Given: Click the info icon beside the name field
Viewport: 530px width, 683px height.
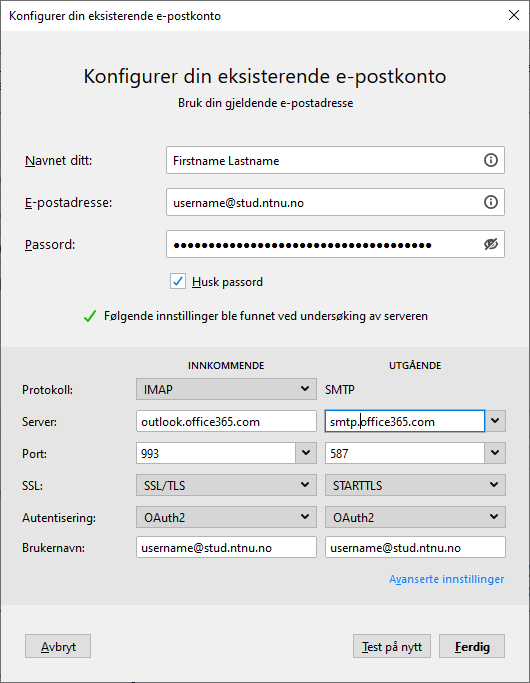Looking at the screenshot, I should point(491,160).
